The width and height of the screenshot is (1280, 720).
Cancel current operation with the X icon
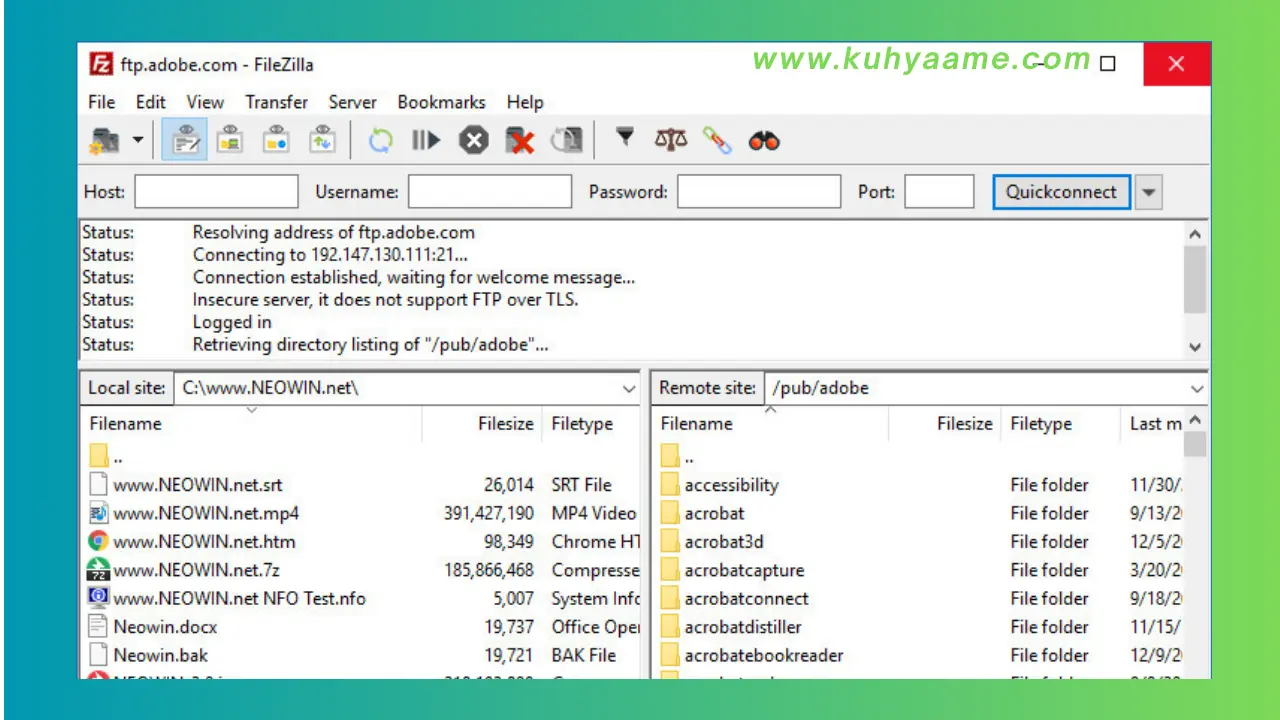coord(473,141)
